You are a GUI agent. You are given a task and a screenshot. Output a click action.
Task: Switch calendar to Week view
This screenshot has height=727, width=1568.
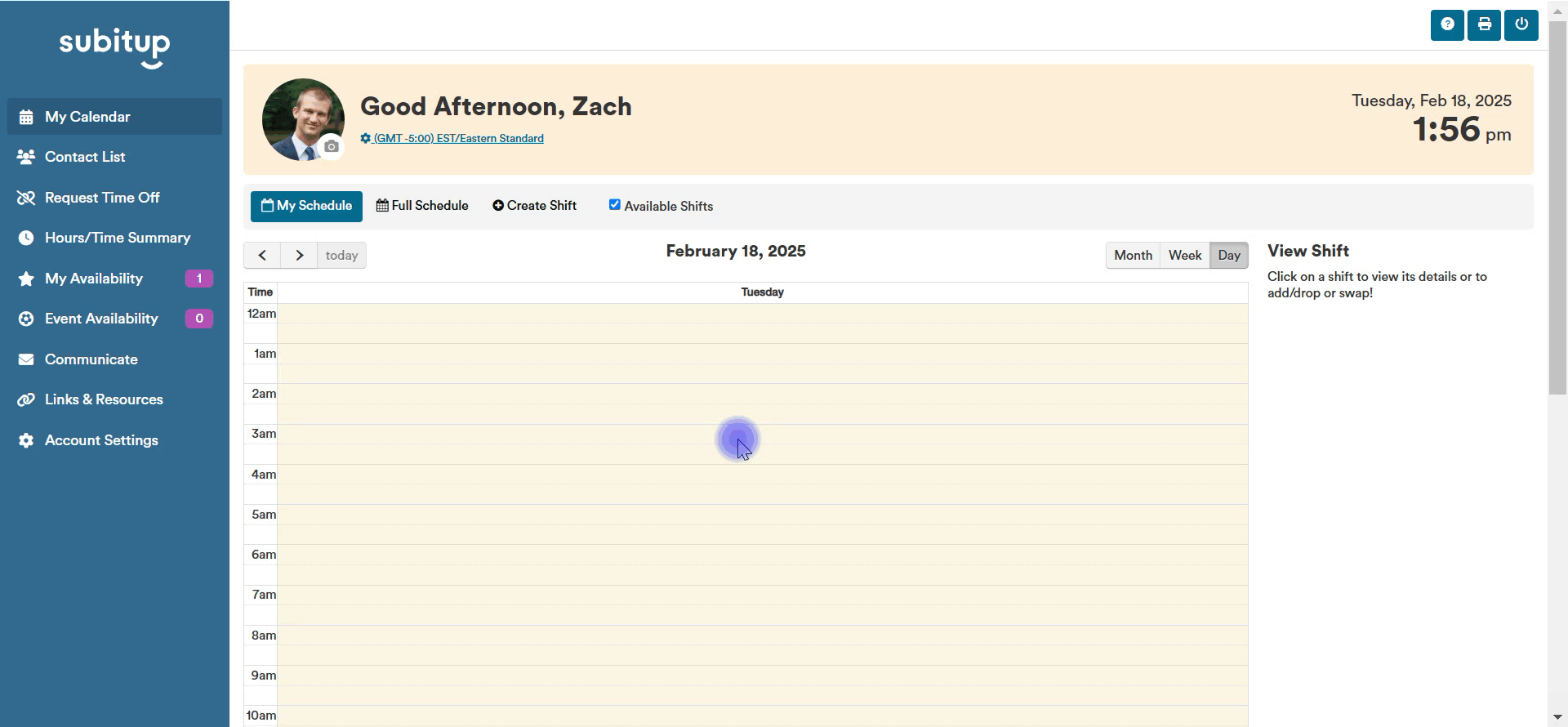[1185, 255]
